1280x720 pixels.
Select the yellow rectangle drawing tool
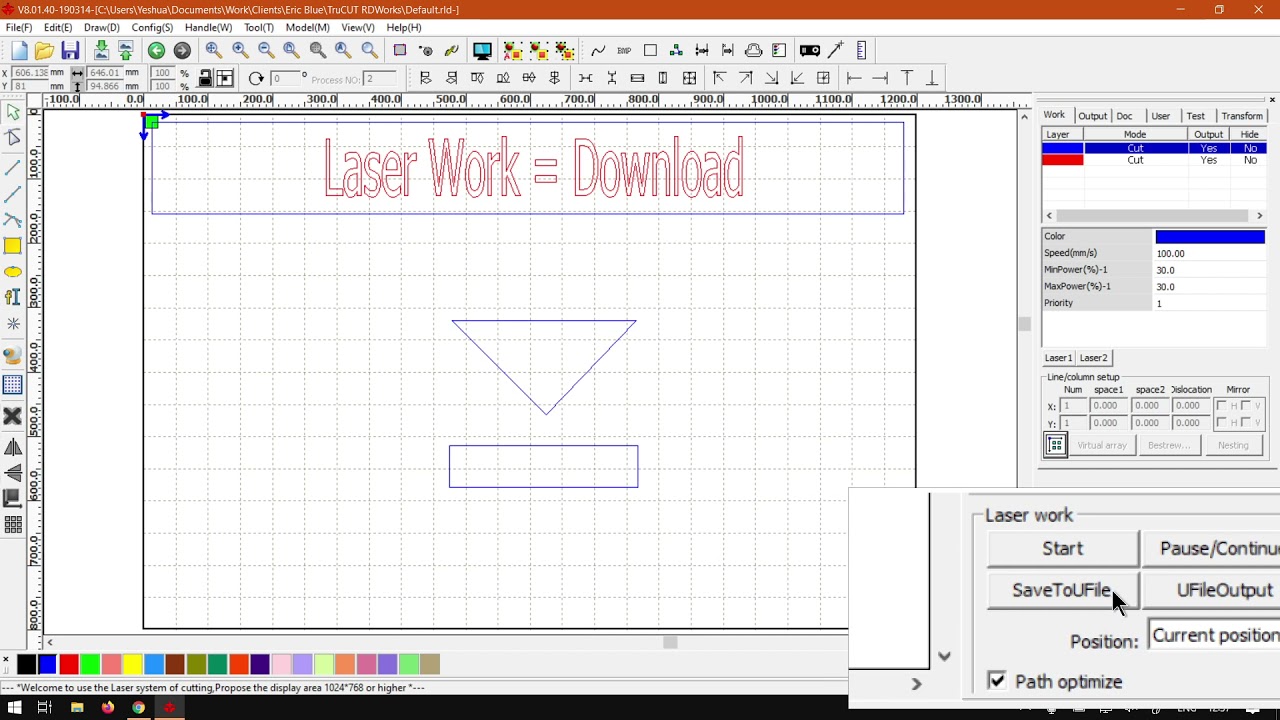point(13,246)
